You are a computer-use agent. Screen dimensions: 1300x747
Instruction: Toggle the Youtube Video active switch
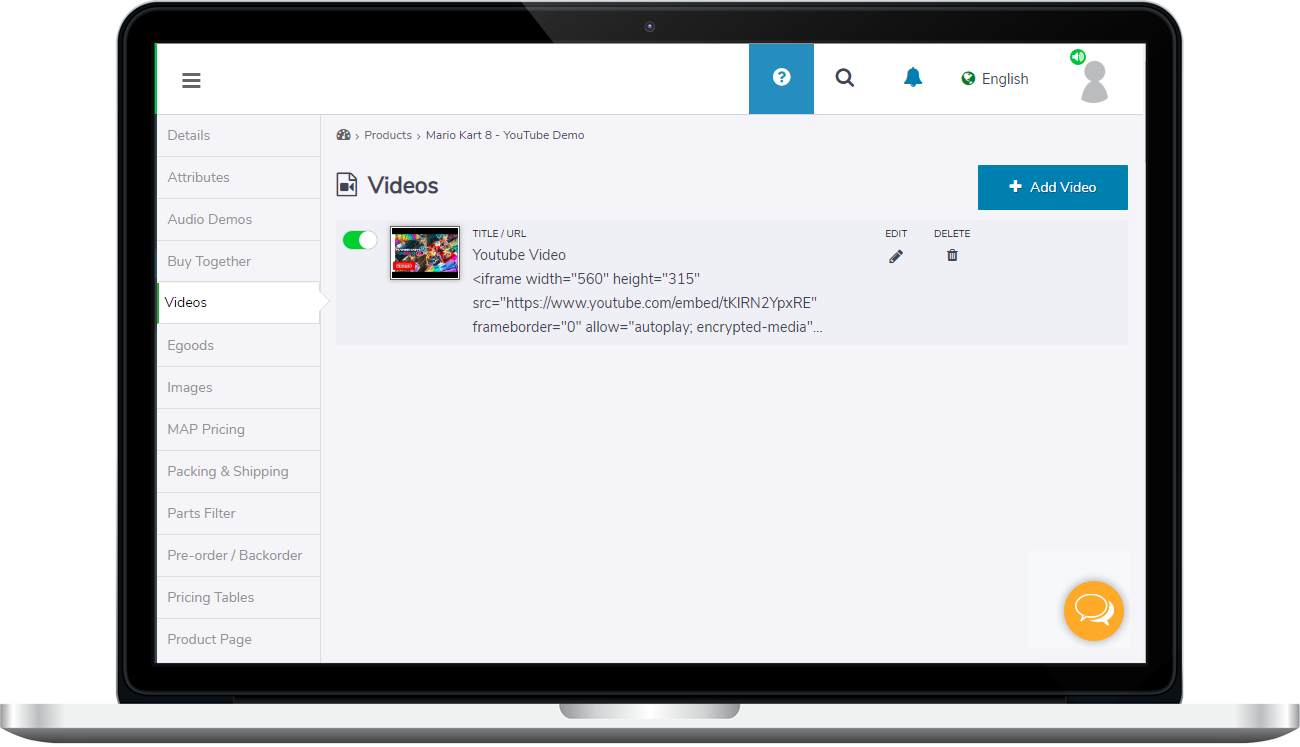(x=360, y=240)
